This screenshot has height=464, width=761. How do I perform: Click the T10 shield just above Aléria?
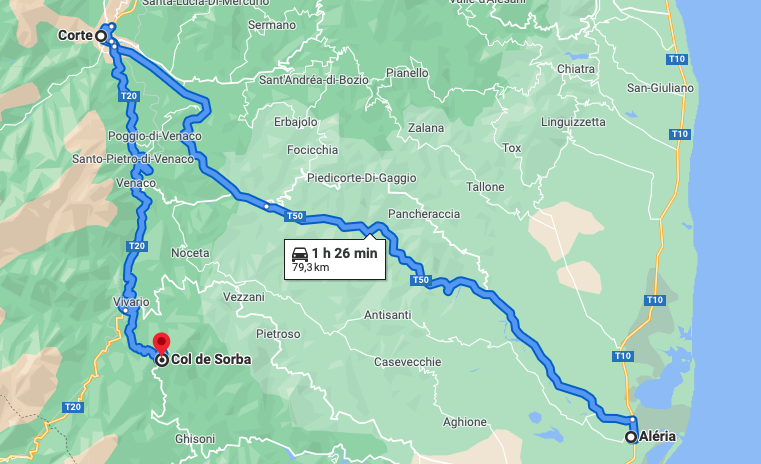click(623, 356)
